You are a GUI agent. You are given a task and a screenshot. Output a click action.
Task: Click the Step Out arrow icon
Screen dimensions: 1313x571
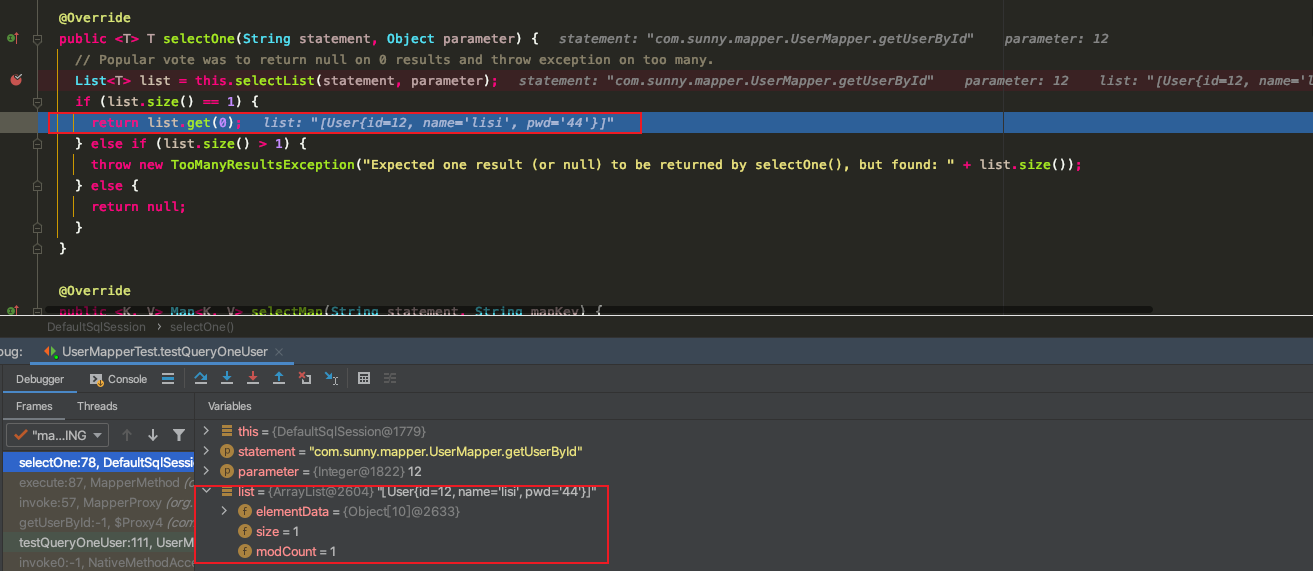[x=279, y=379]
